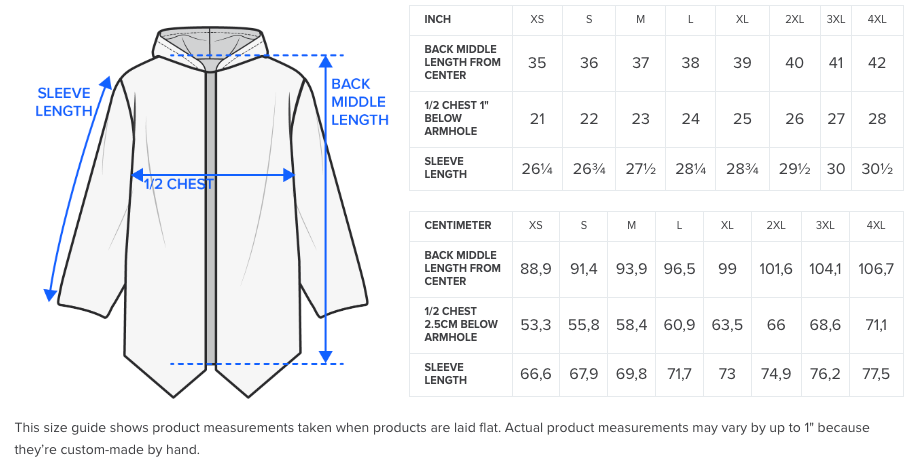The height and width of the screenshot is (461, 910).
Task: Click the chest value 25 for XL
Action: (x=742, y=119)
